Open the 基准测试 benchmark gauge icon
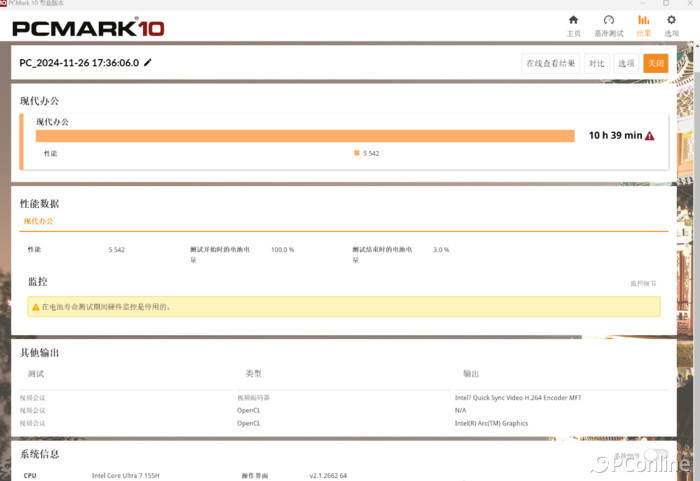This screenshot has height=481, width=700. [x=609, y=20]
